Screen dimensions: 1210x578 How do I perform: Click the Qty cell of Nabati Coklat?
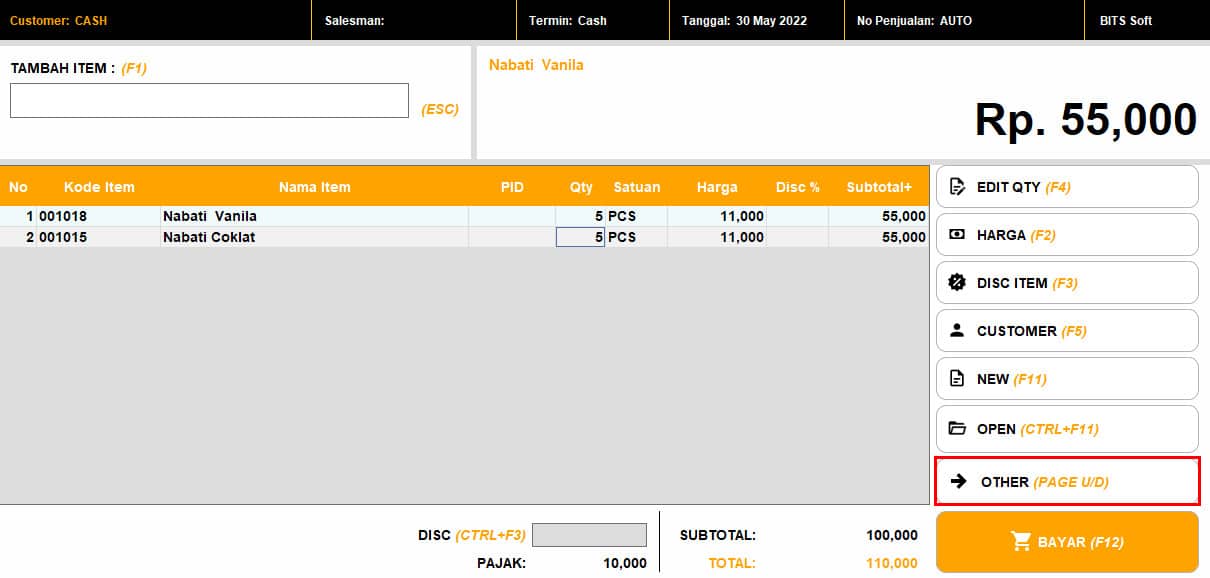point(580,237)
